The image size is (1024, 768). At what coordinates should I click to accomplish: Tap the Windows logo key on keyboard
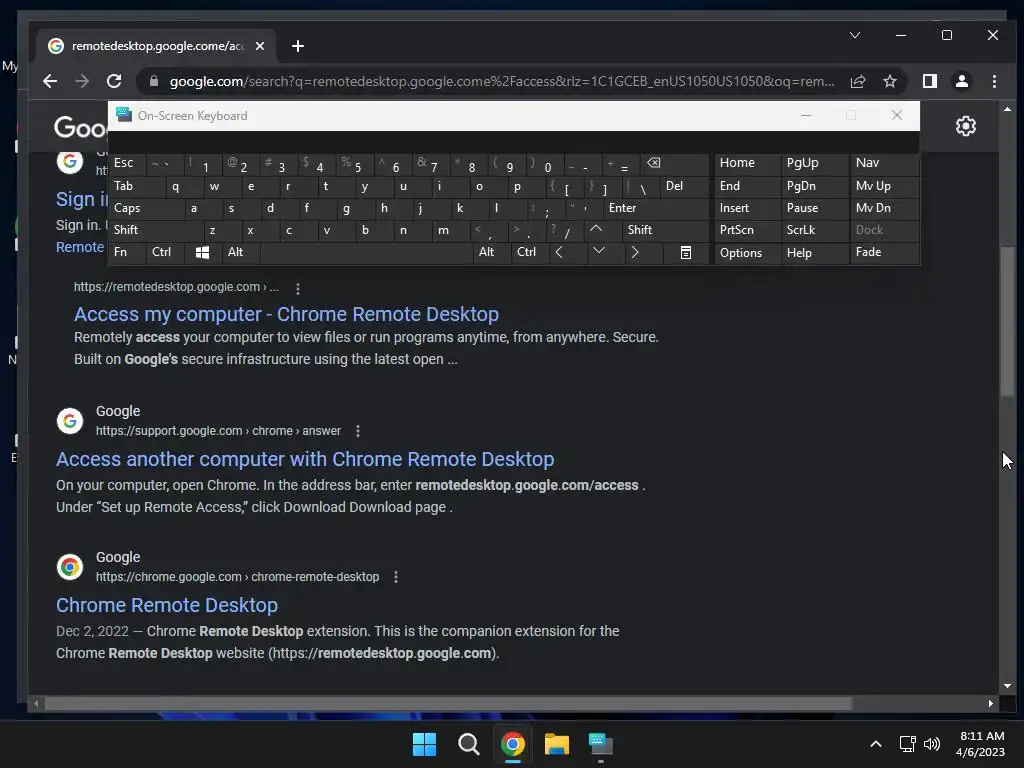[202, 253]
